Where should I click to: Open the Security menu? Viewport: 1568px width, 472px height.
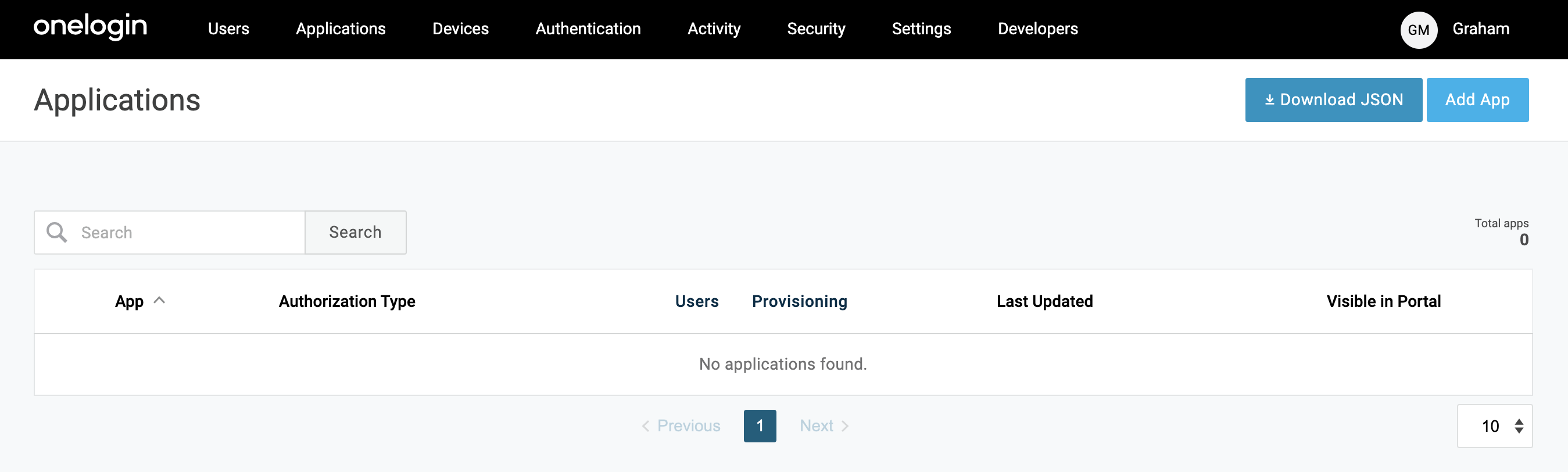coord(815,28)
